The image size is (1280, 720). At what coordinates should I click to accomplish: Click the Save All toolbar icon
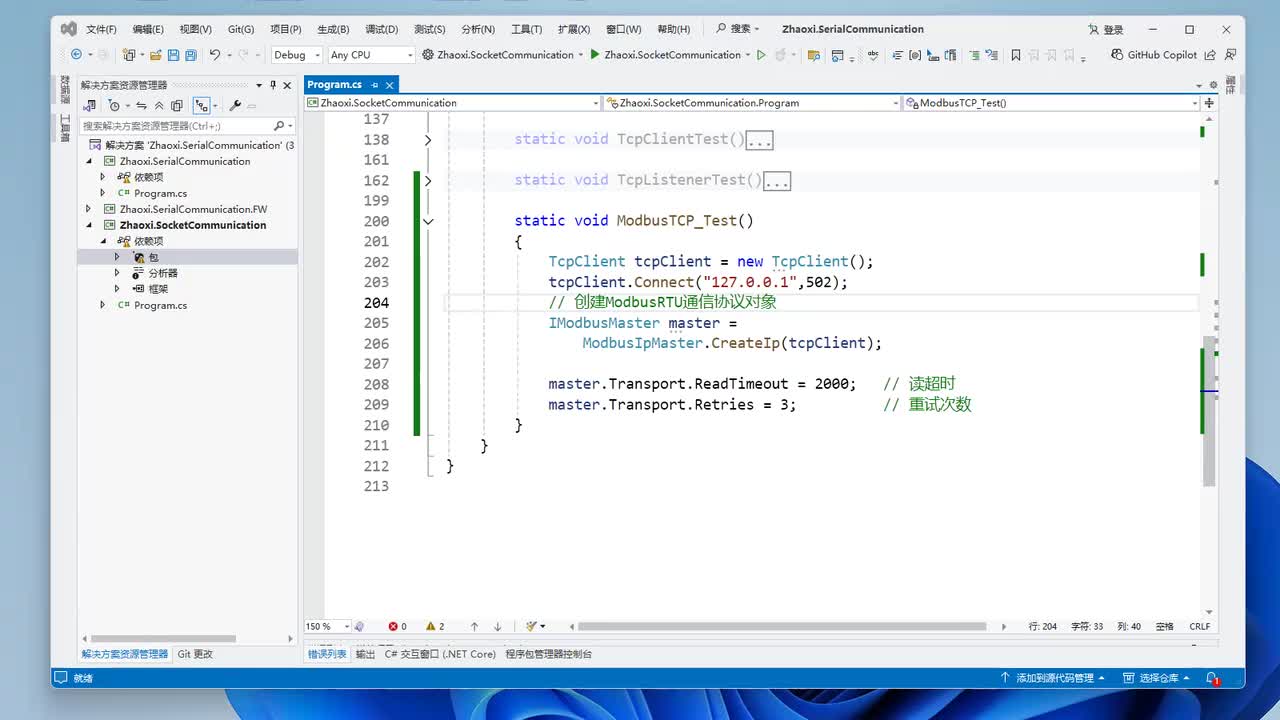(x=190, y=55)
